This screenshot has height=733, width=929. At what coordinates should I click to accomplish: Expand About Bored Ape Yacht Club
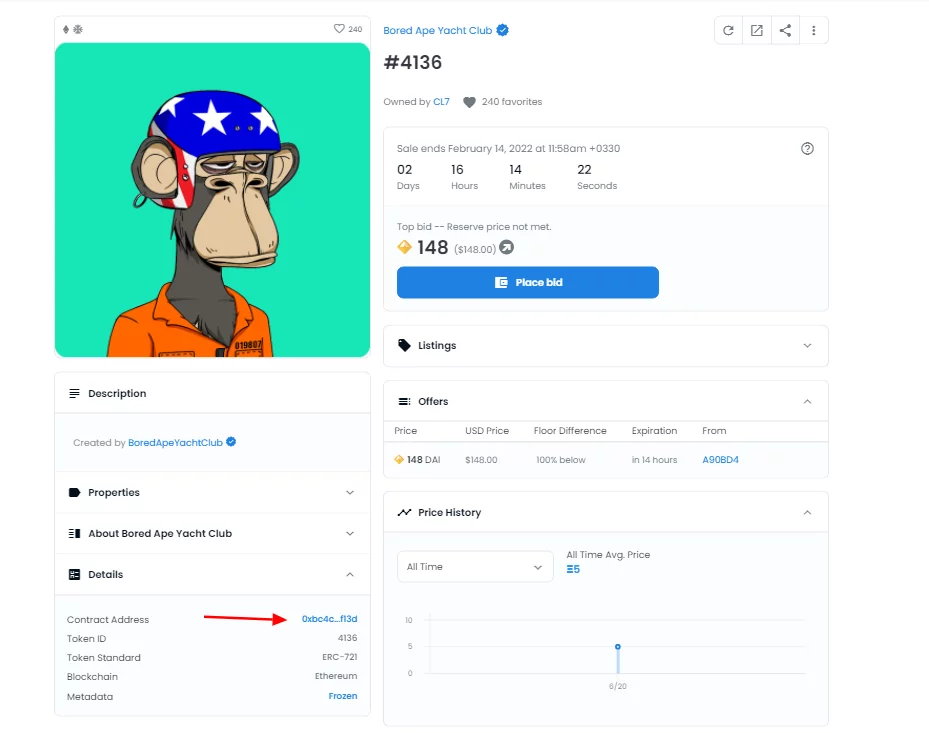coord(212,533)
